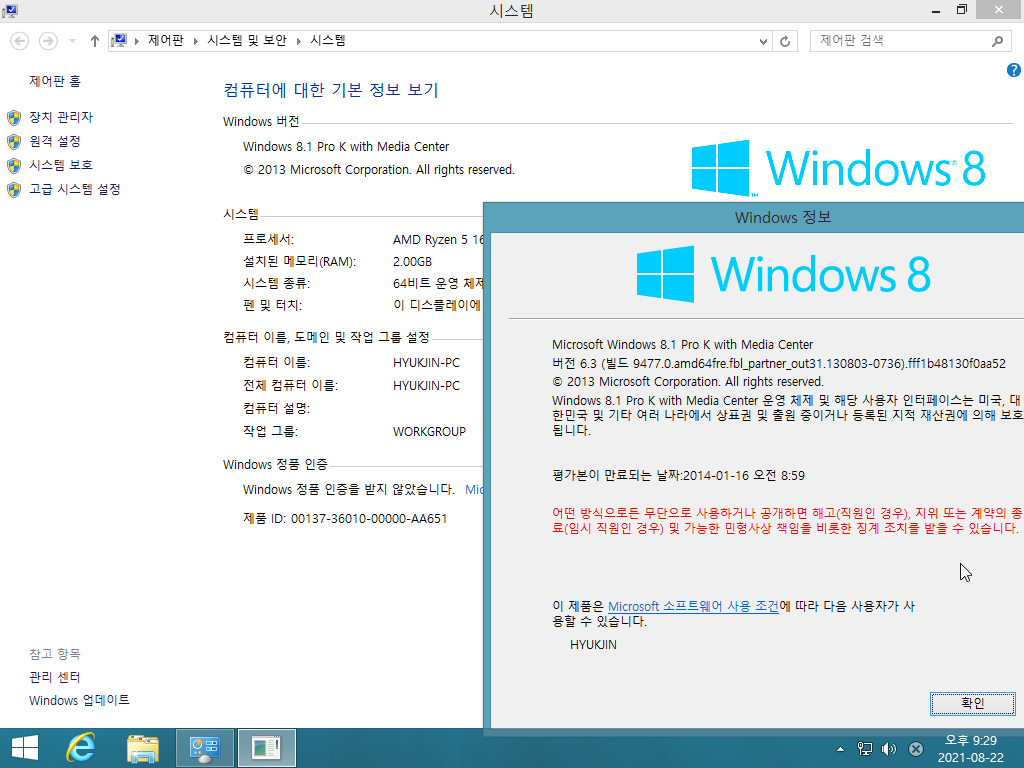Open recent locations dropdown arrow
Screen dimensions: 1024x768
pos(72,41)
